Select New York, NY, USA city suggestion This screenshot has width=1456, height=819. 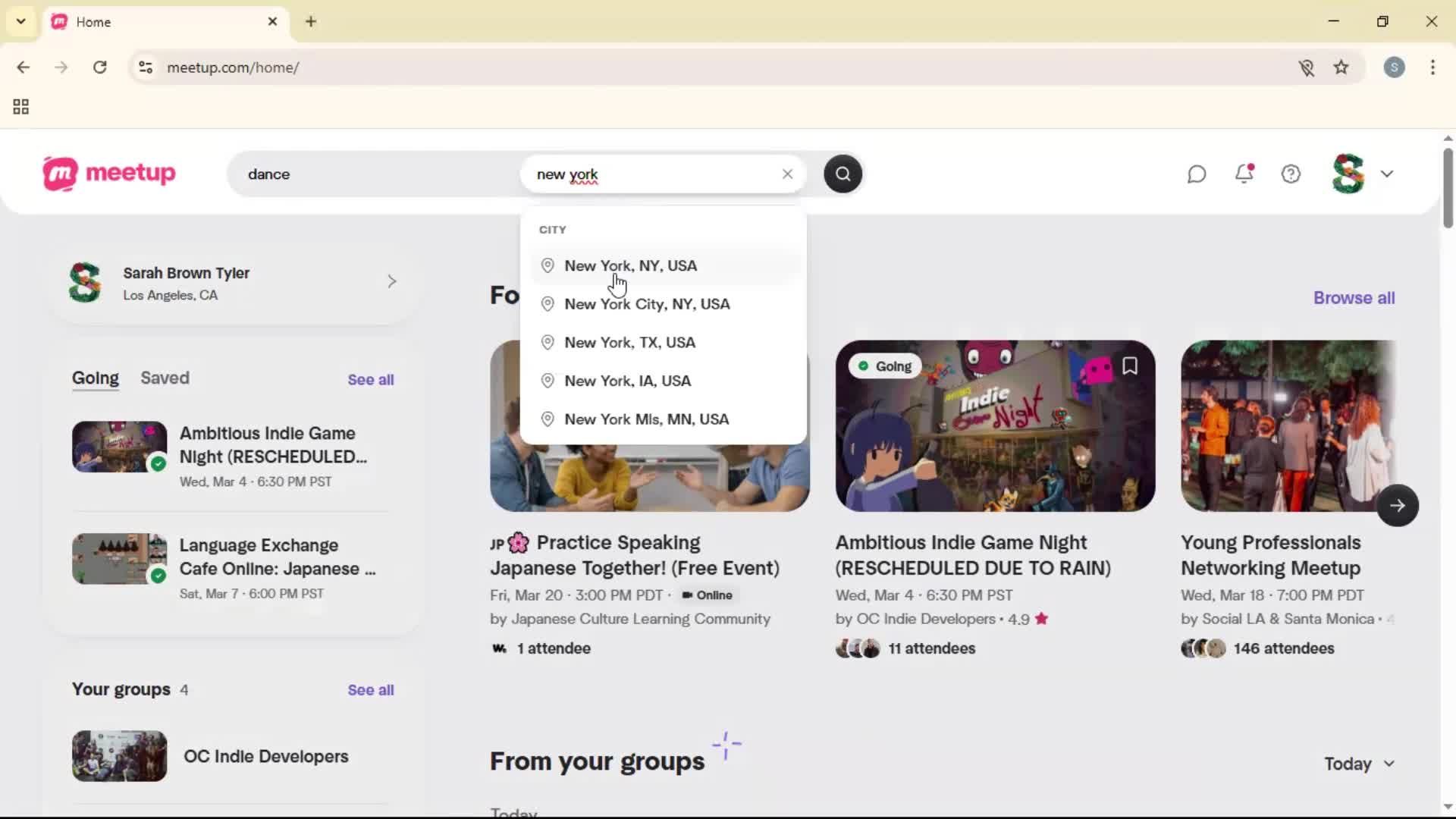(x=631, y=265)
